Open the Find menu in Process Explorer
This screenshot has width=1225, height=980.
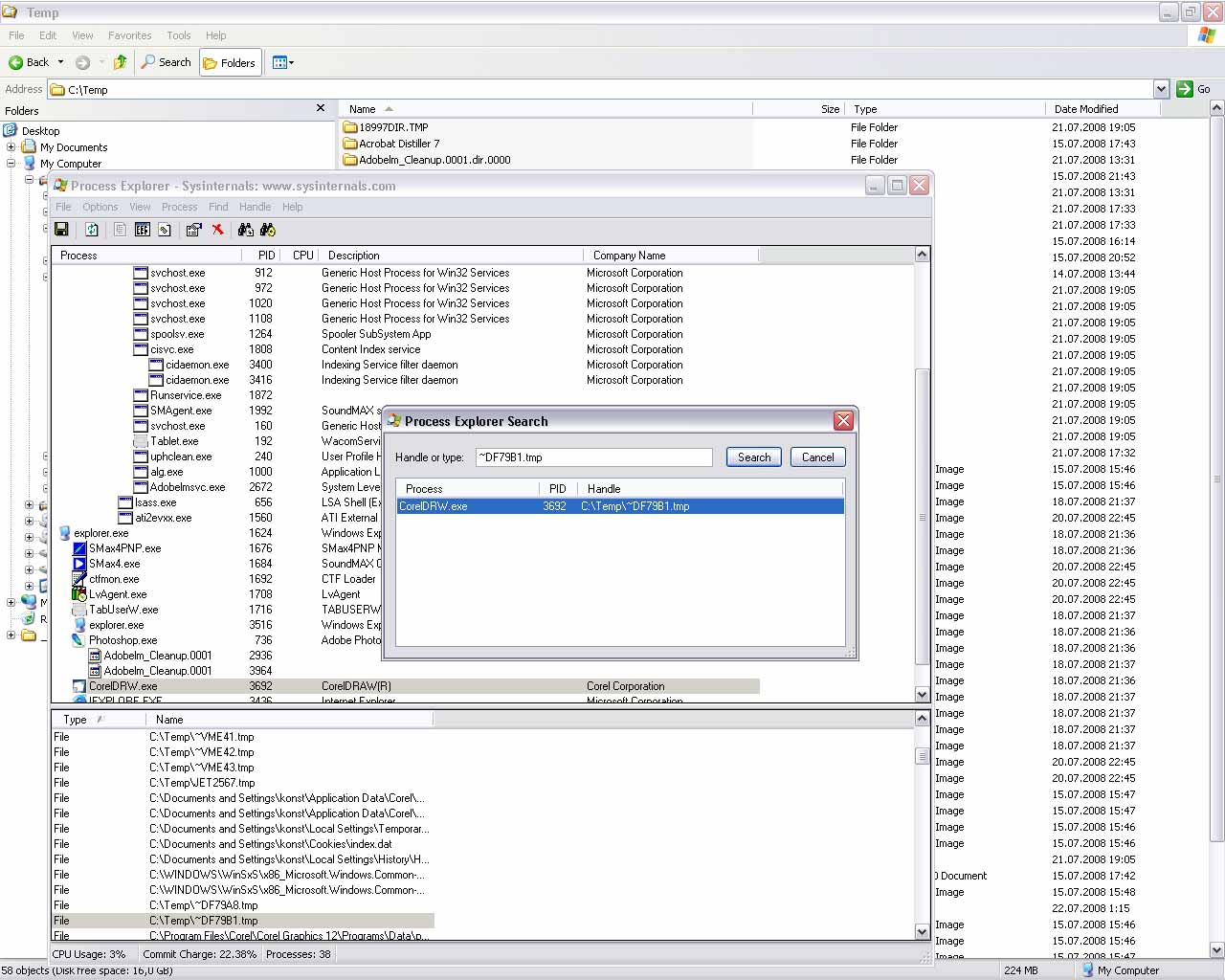[x=218, y=207]
